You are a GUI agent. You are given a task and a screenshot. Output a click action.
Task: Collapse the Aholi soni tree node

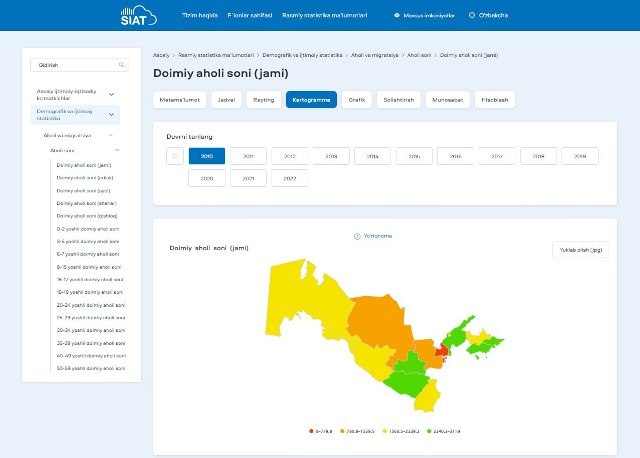[117, 150]
